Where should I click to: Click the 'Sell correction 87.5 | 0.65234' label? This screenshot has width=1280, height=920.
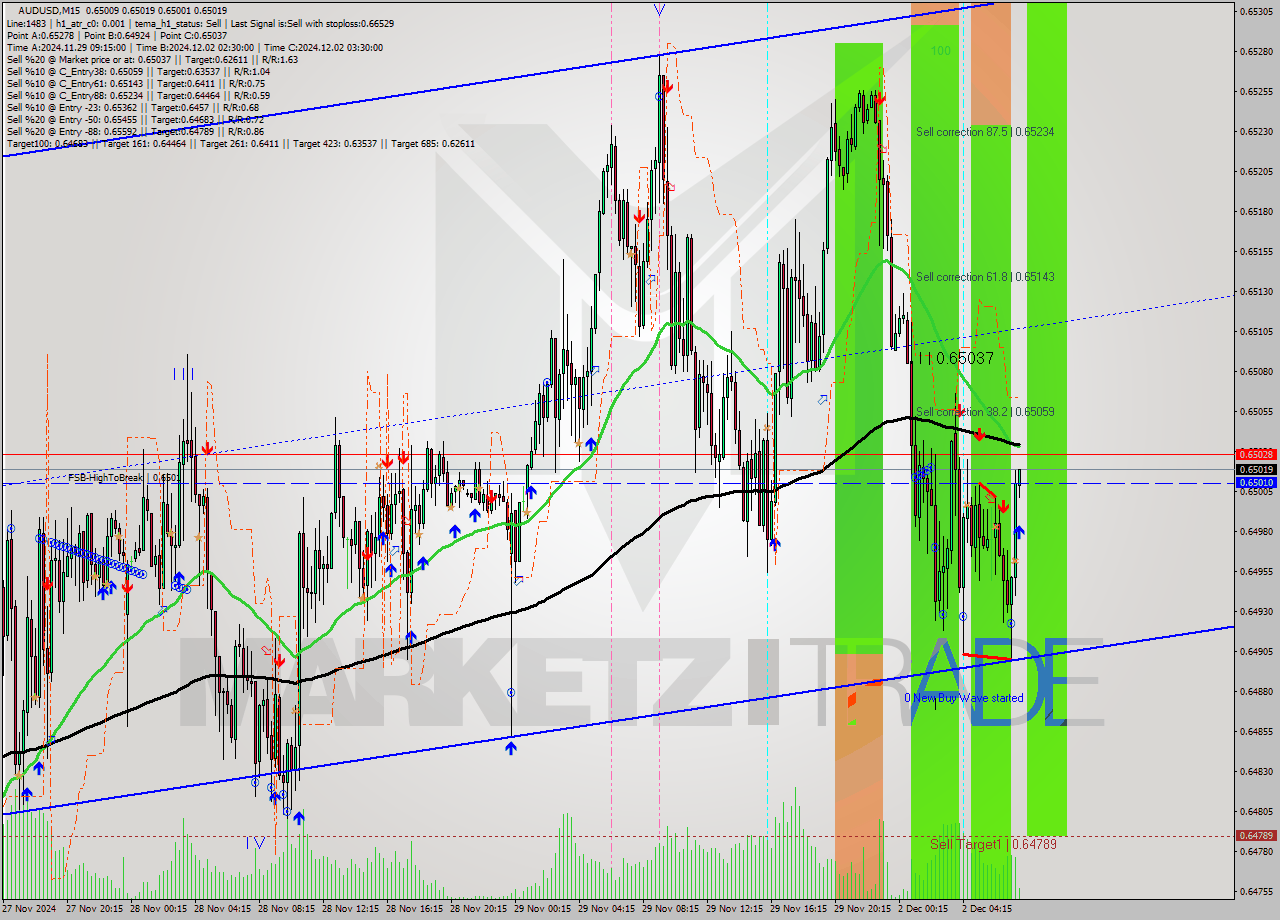985,132
